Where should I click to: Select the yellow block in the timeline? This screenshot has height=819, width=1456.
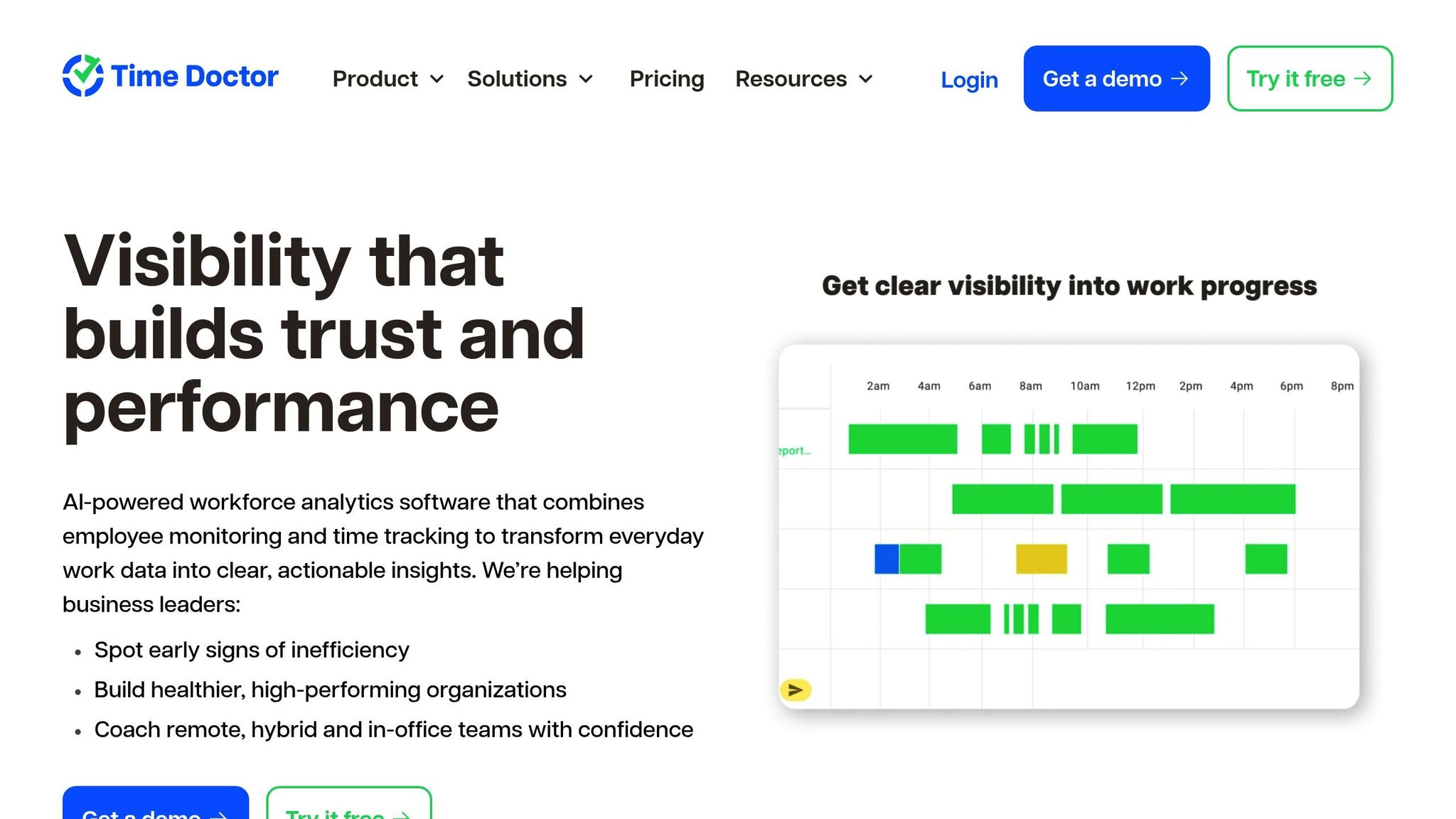click(1041, 559)
